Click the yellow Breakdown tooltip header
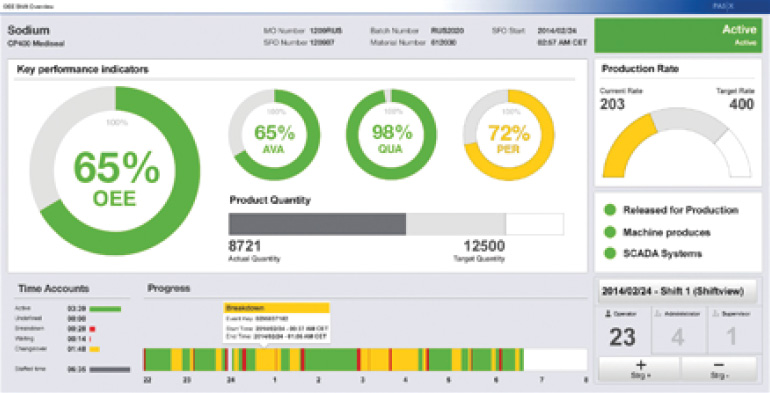Image resolution: width=770 pixels, height=393 pixels. coord(276,308)
